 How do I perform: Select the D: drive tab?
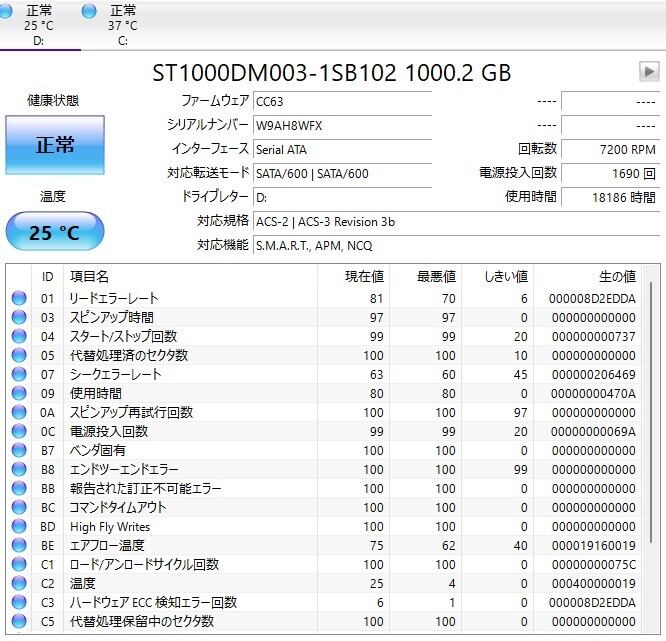click(39, 25)
